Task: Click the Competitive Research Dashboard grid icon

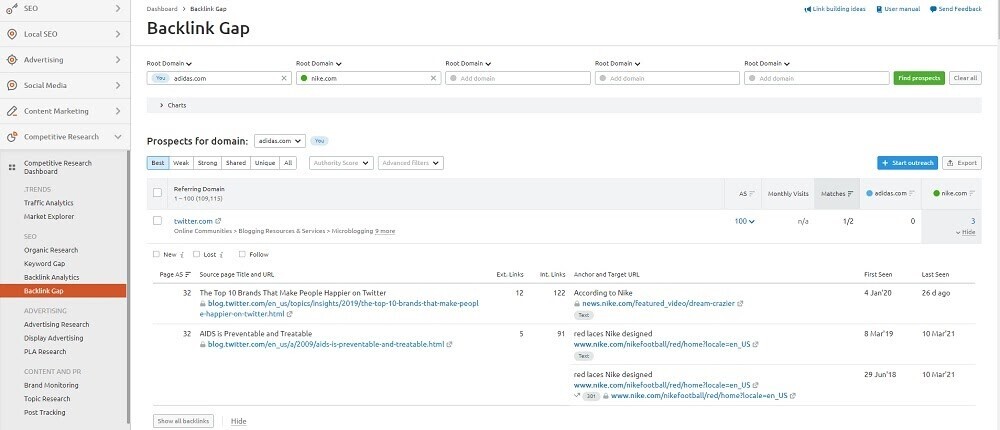Action: [11, 167]
